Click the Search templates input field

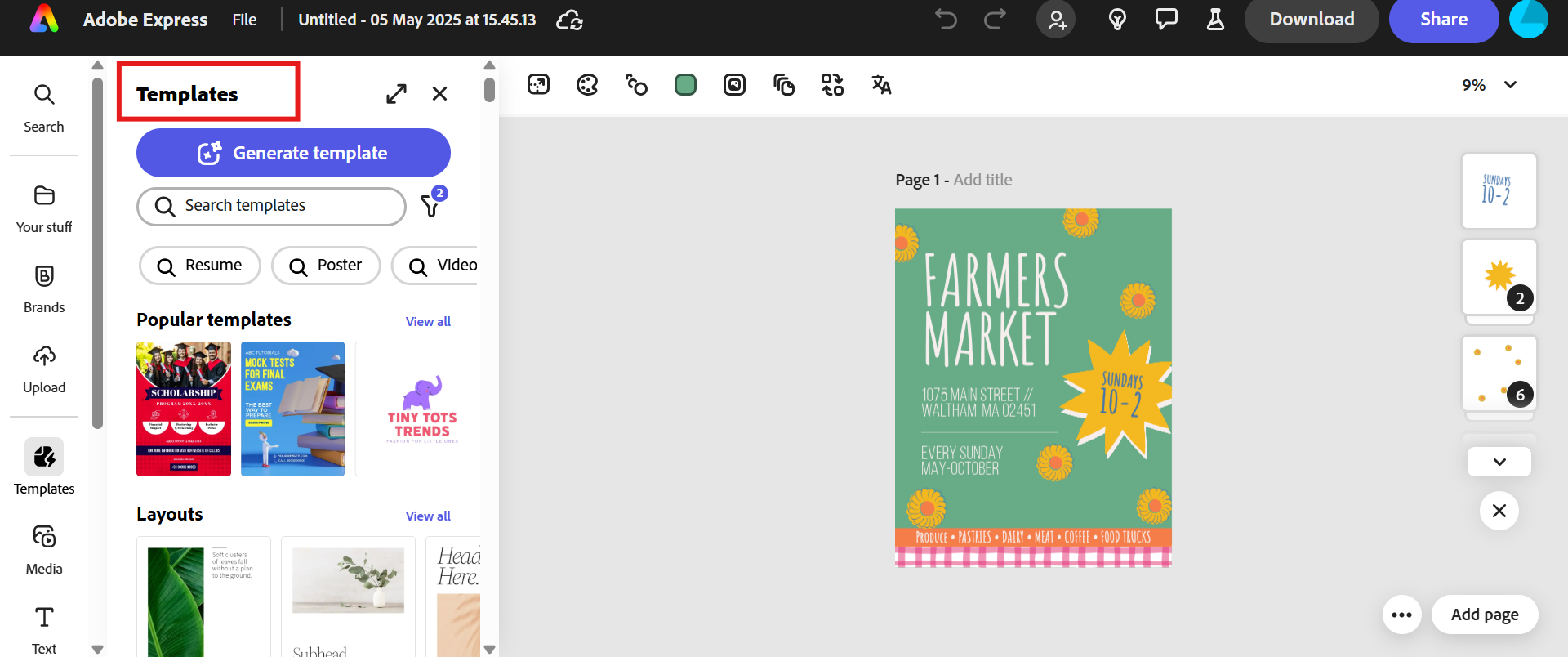click(x=271, y=206)
